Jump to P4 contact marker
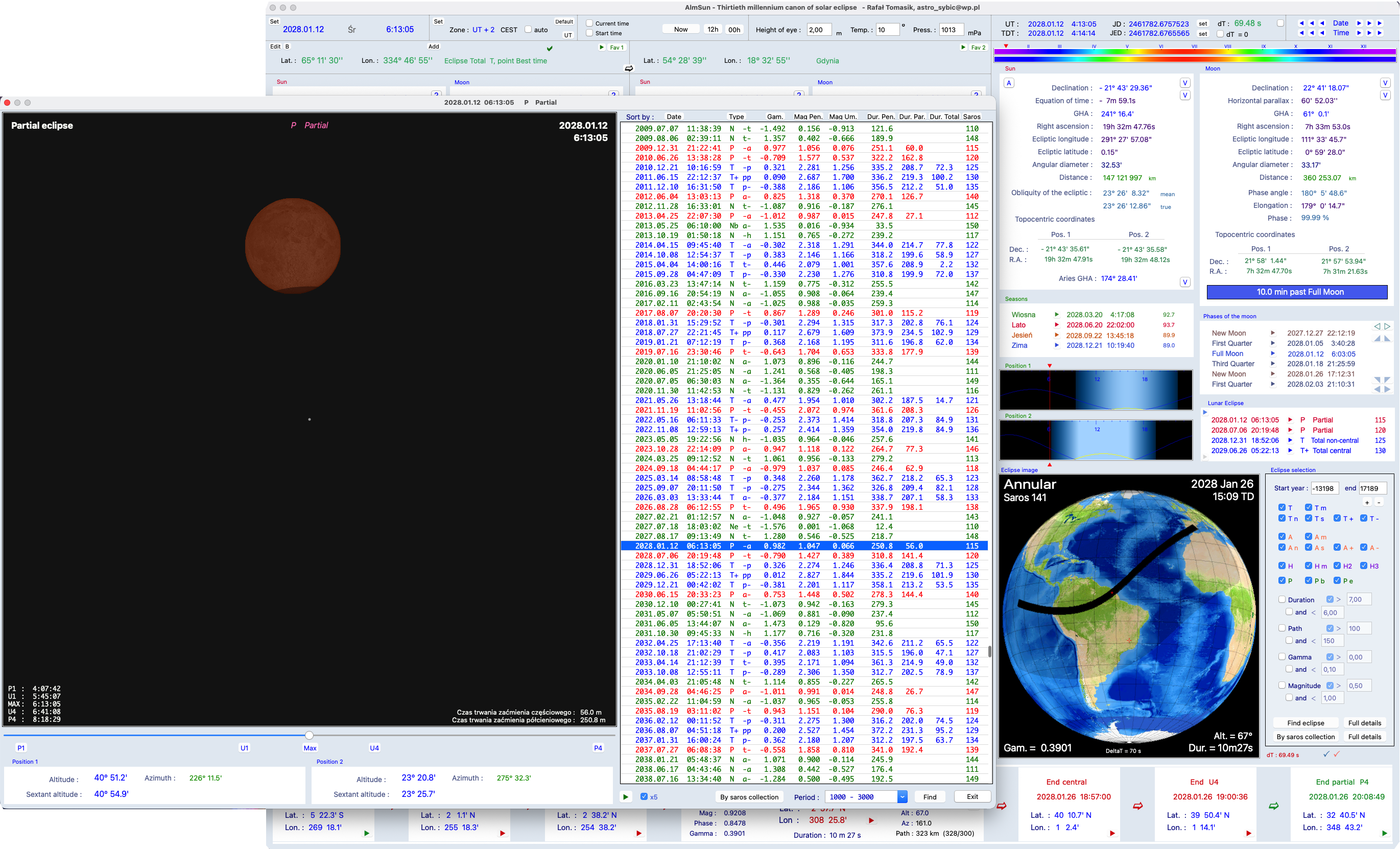This screenshot has height=849, width=1400. [x=598, y=748]
